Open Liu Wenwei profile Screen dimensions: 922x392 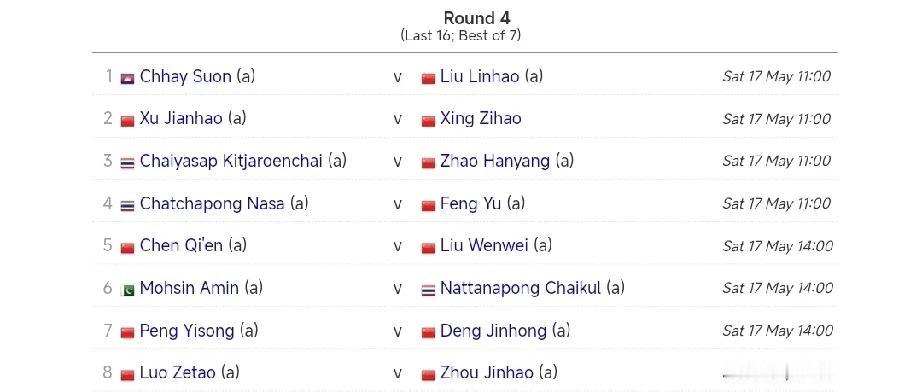click(x=484, y=246)
